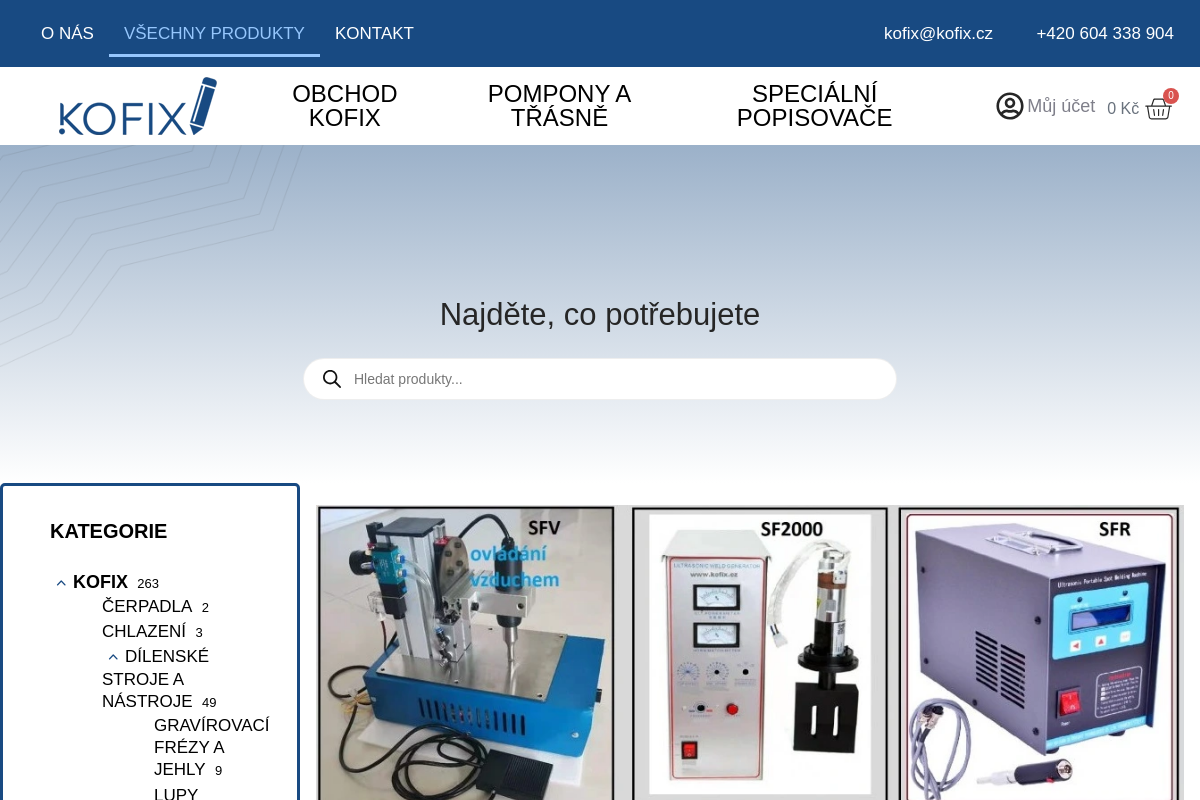Image resolution: width=1200 pixels, height=800 pixels.
Task: Select the CHLAZENÍ category
Action: click(144, 632)
